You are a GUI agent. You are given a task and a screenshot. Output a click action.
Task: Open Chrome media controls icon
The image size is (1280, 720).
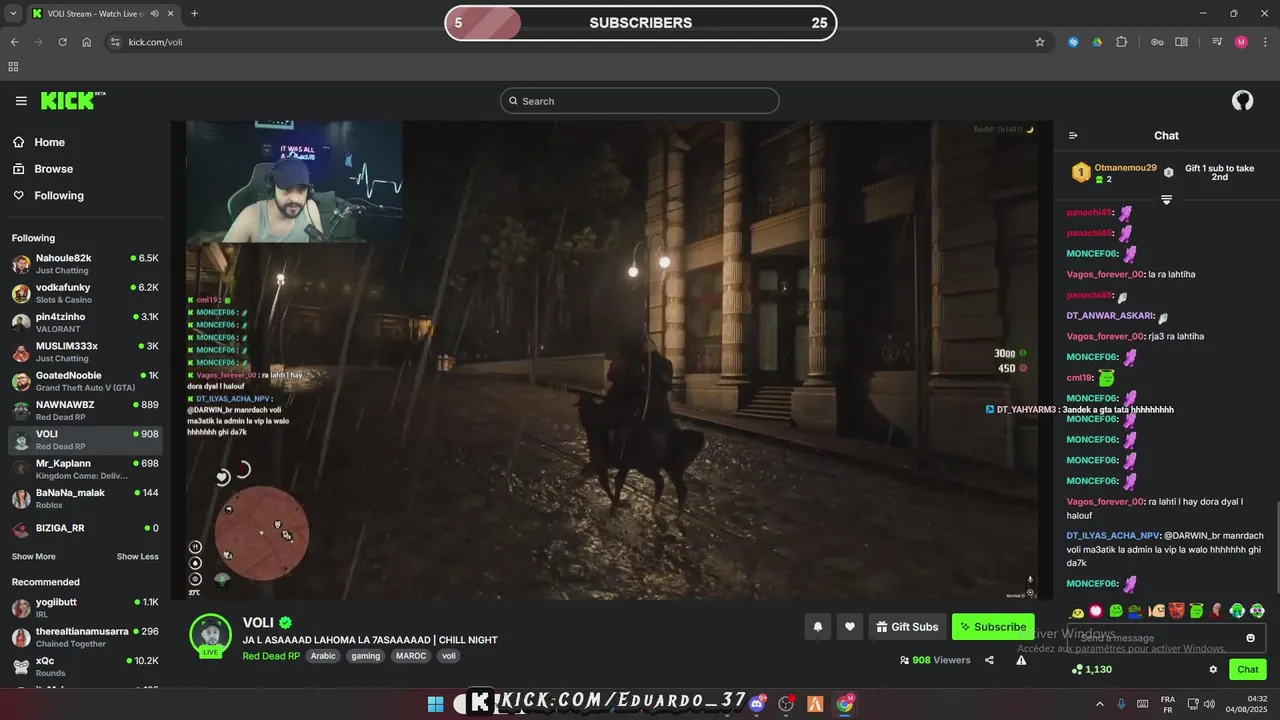(x=1217, y=42)
